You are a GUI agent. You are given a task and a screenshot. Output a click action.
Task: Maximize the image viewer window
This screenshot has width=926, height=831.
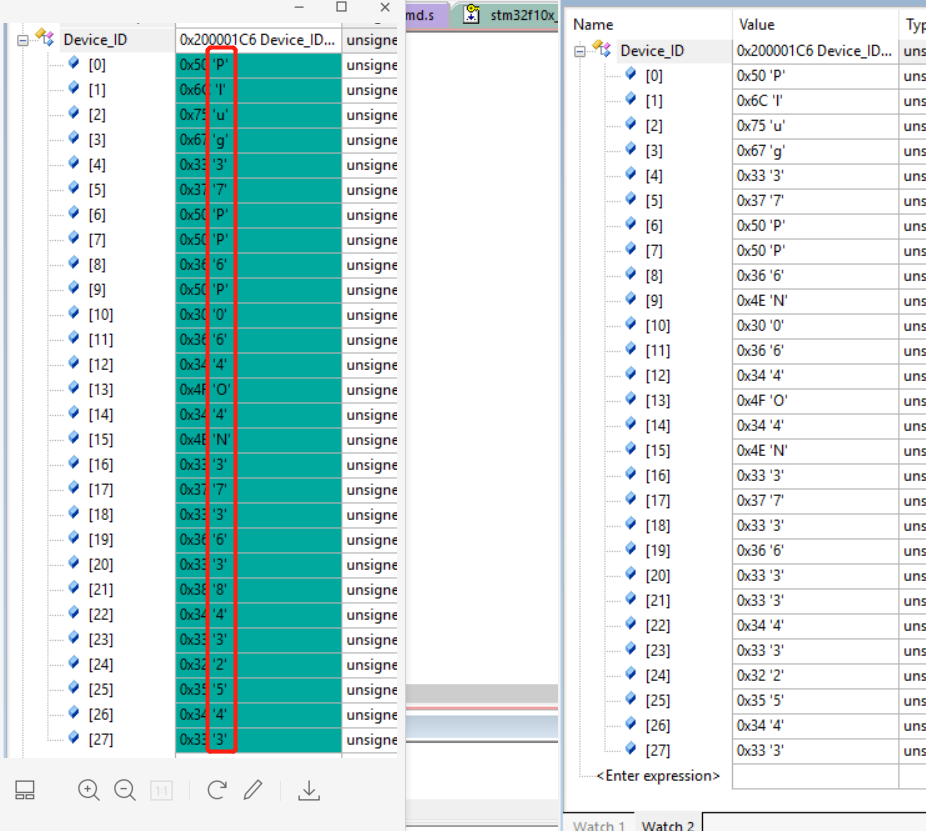[x=341, y=7]
